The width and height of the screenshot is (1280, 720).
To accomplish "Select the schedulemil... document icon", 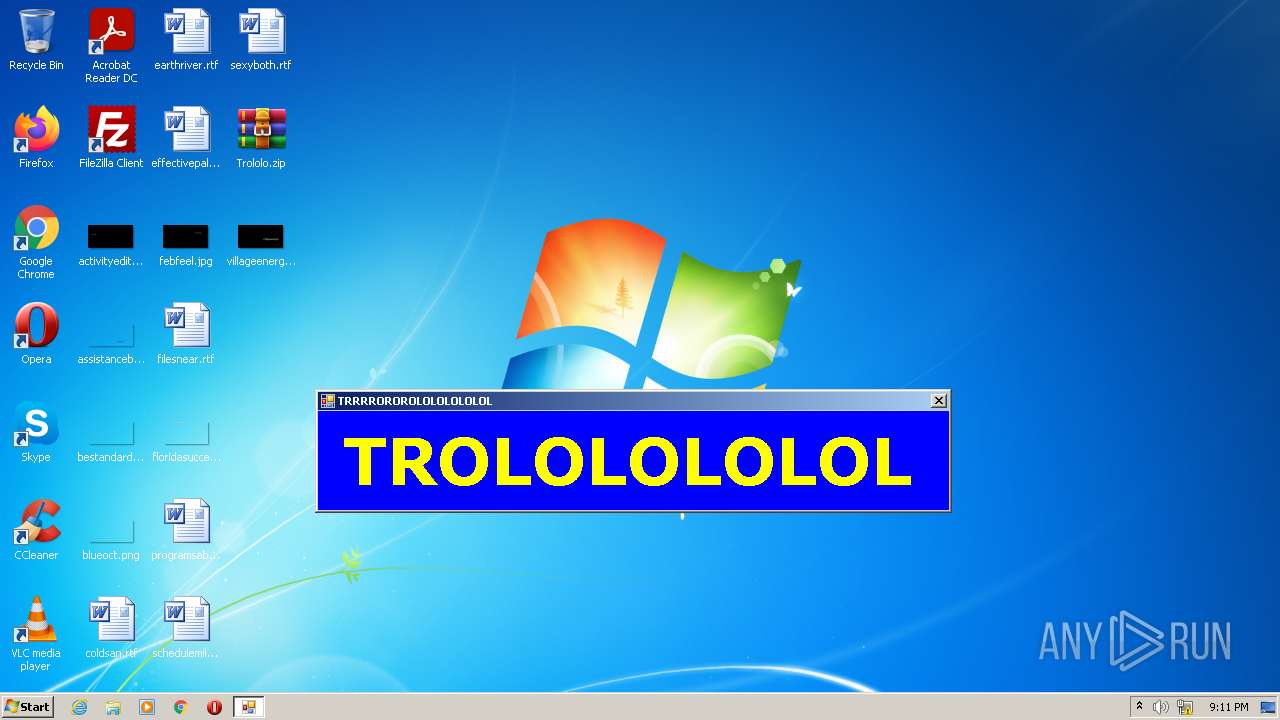I will [x=186, y=628].
